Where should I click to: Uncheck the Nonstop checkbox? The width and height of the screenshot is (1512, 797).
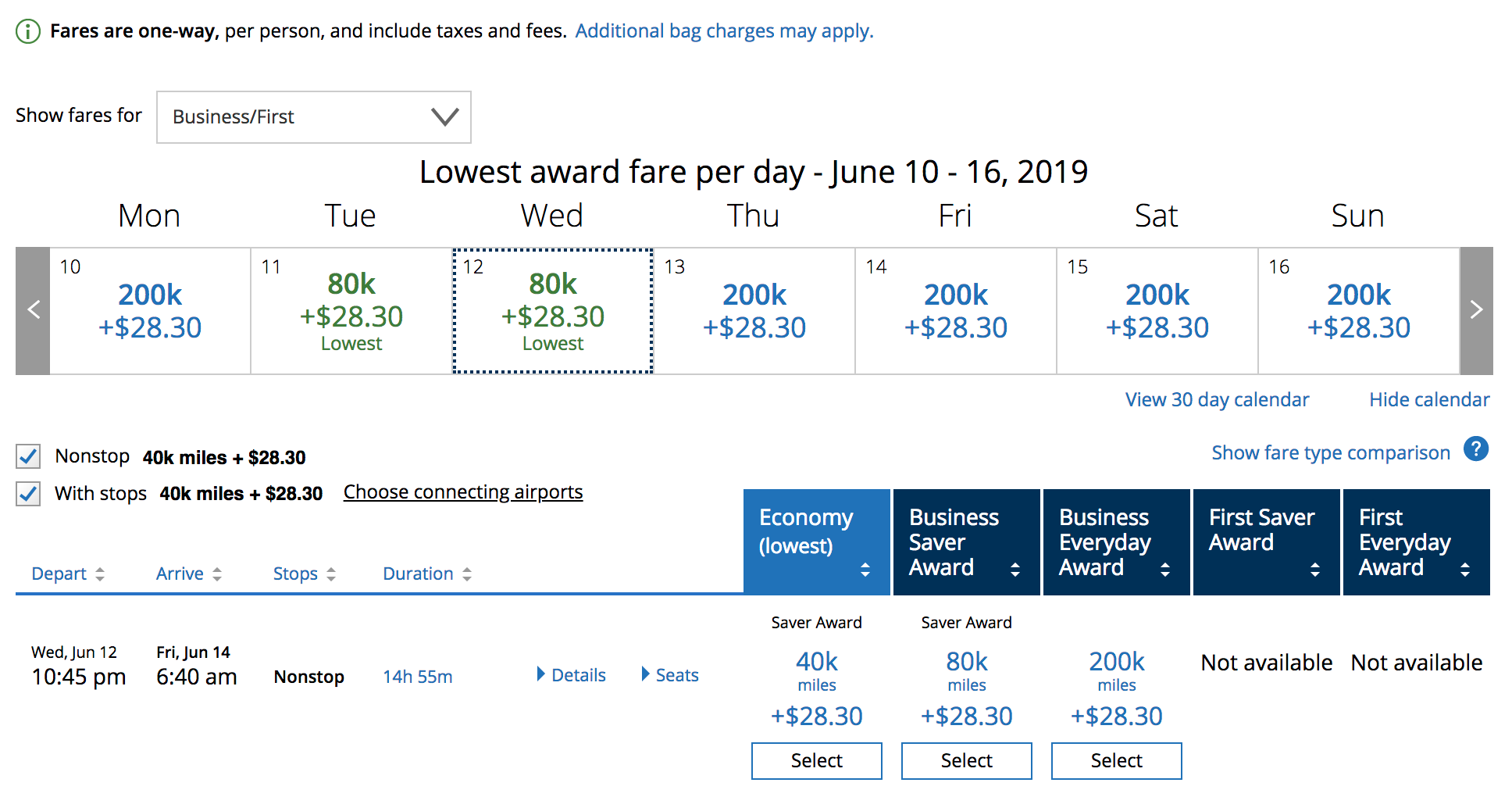click(29, 456)
